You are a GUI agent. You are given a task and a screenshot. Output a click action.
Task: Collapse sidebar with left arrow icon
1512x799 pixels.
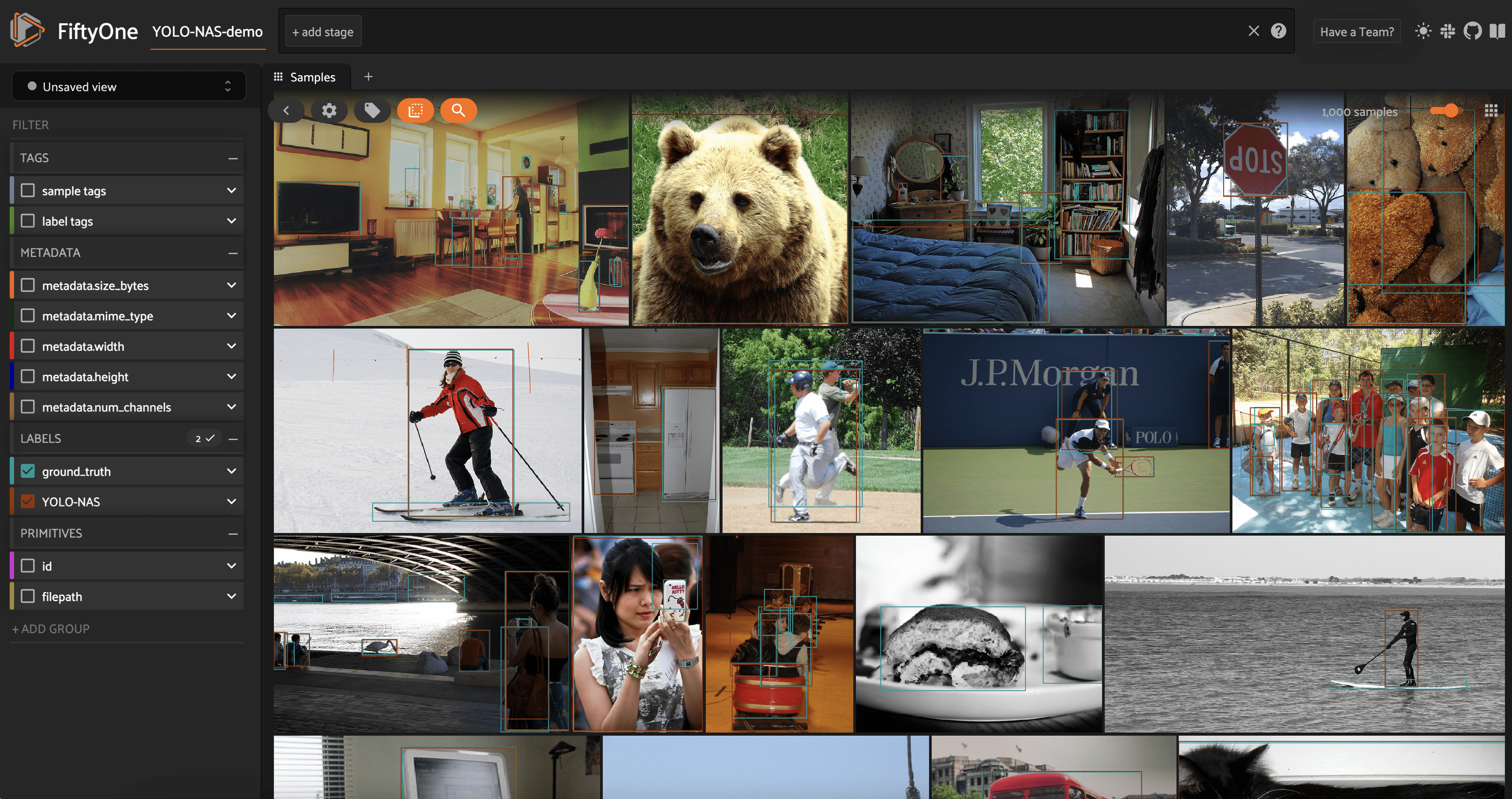[x=286, y=111]
